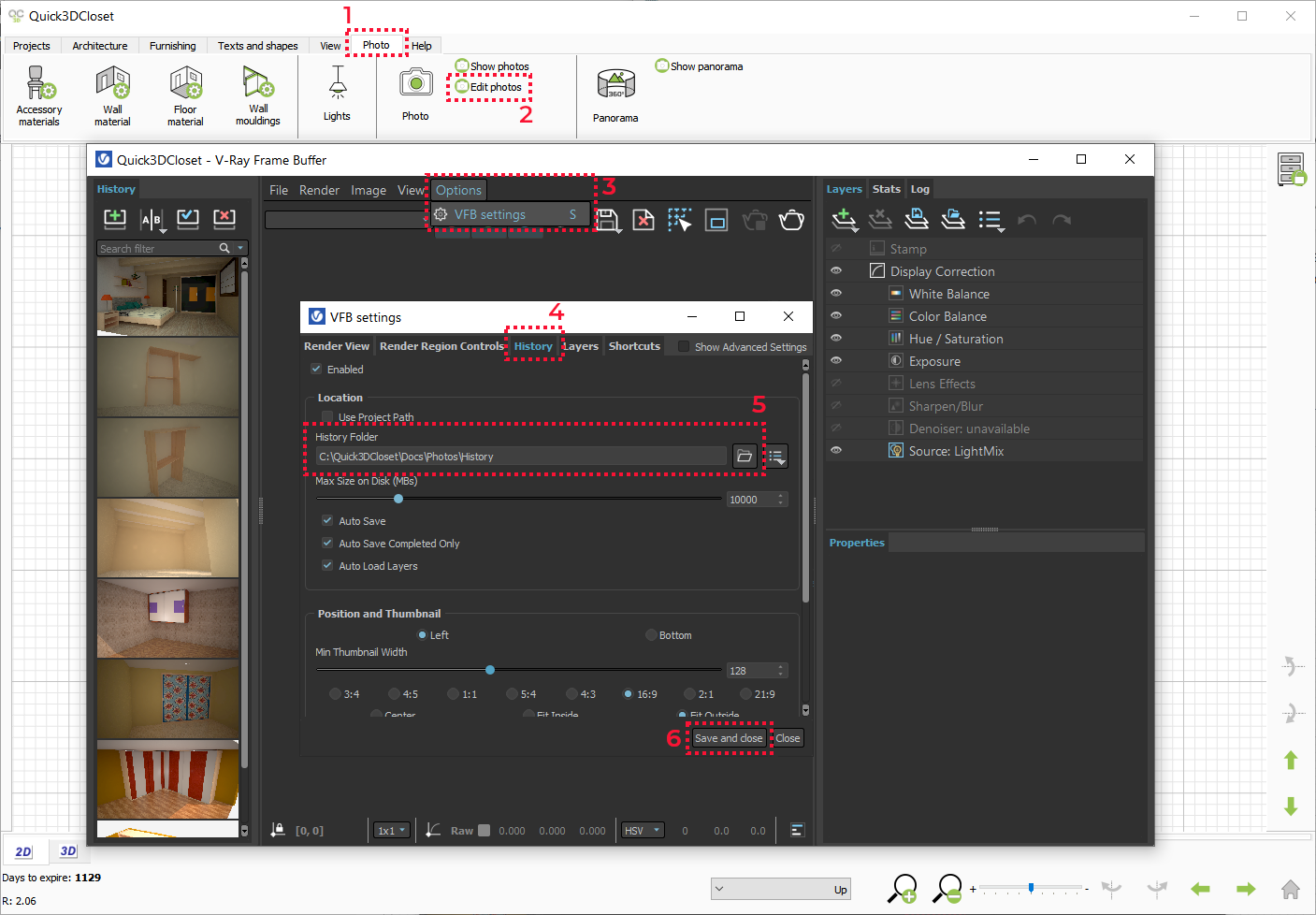Hide the White Balance layer
The width and height of the screenshot is (1316, 915).
point(836,294)
